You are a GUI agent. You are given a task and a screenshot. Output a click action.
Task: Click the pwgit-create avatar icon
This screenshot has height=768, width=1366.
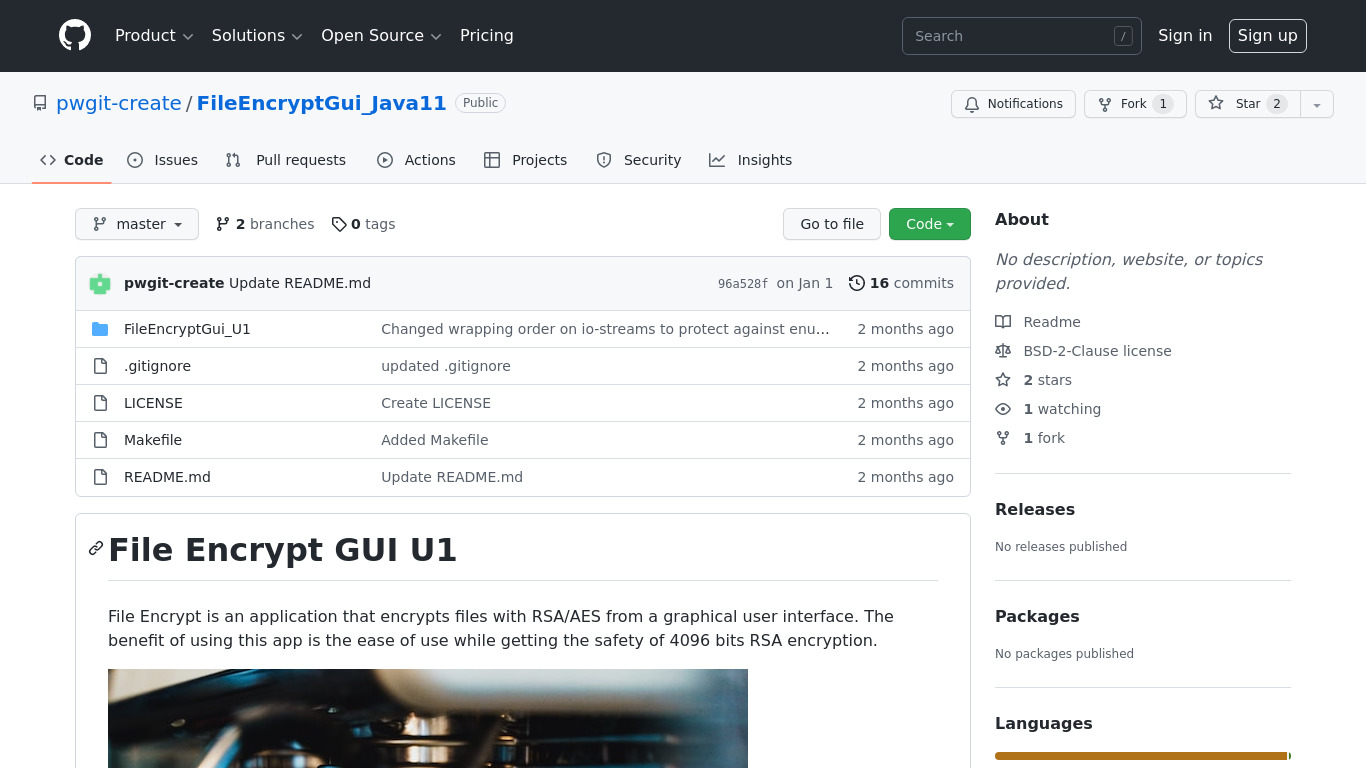tap(100, 283)
